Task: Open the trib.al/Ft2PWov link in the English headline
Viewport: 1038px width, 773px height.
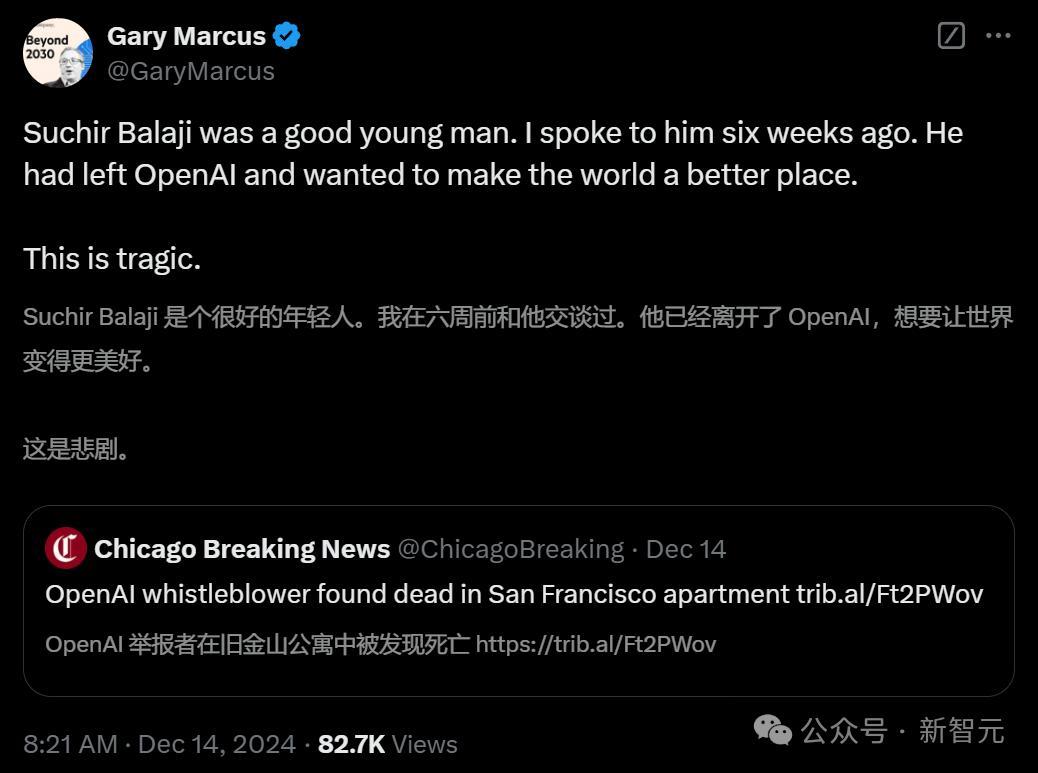Action: 889,594
